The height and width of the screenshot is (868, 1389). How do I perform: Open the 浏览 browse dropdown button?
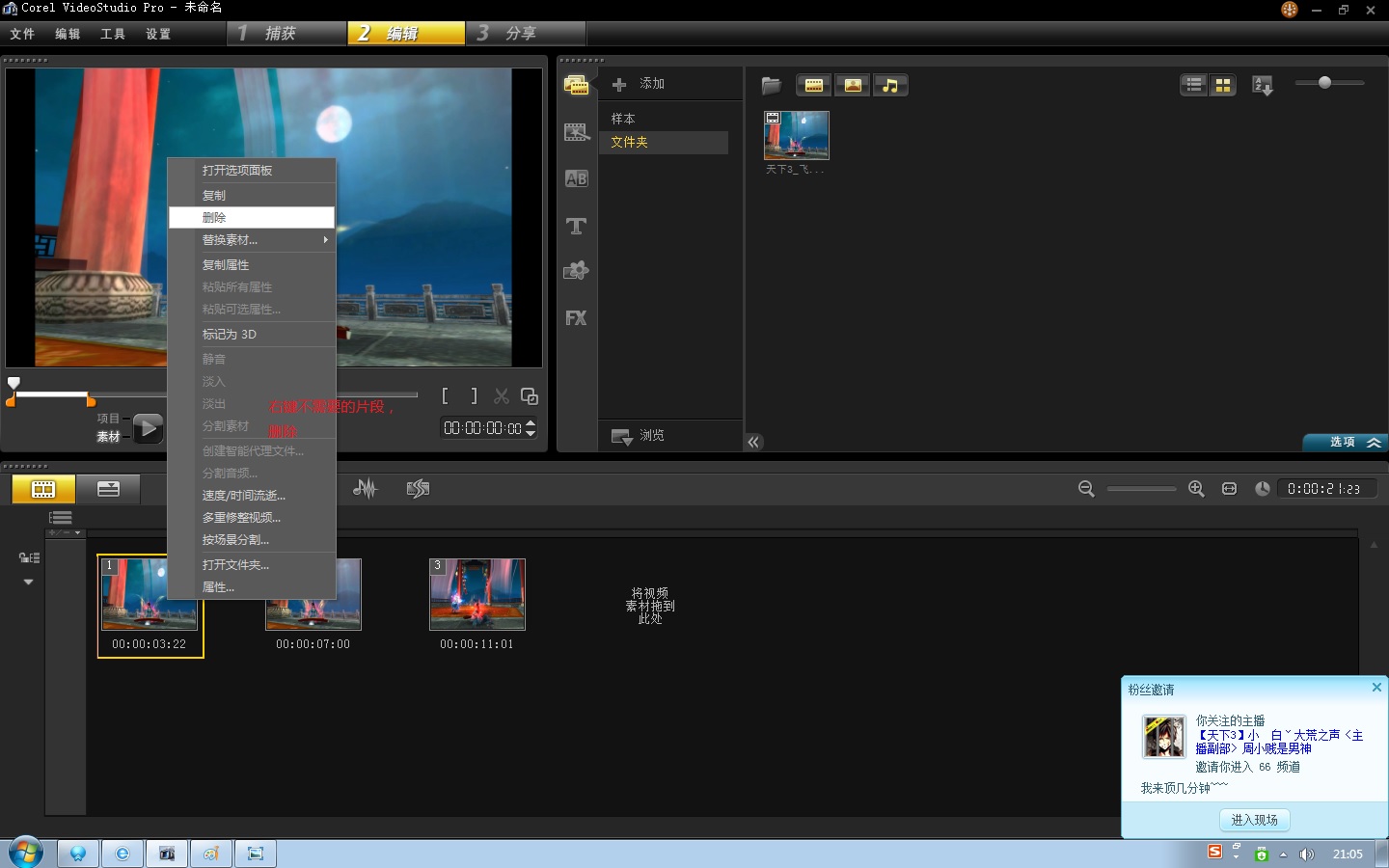point(638,436)
